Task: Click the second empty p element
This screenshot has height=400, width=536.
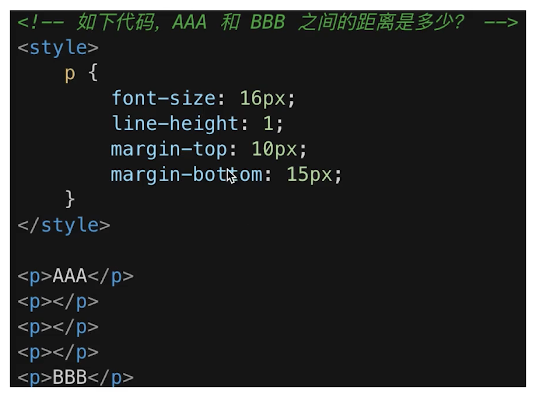Action: coord(58,327)
